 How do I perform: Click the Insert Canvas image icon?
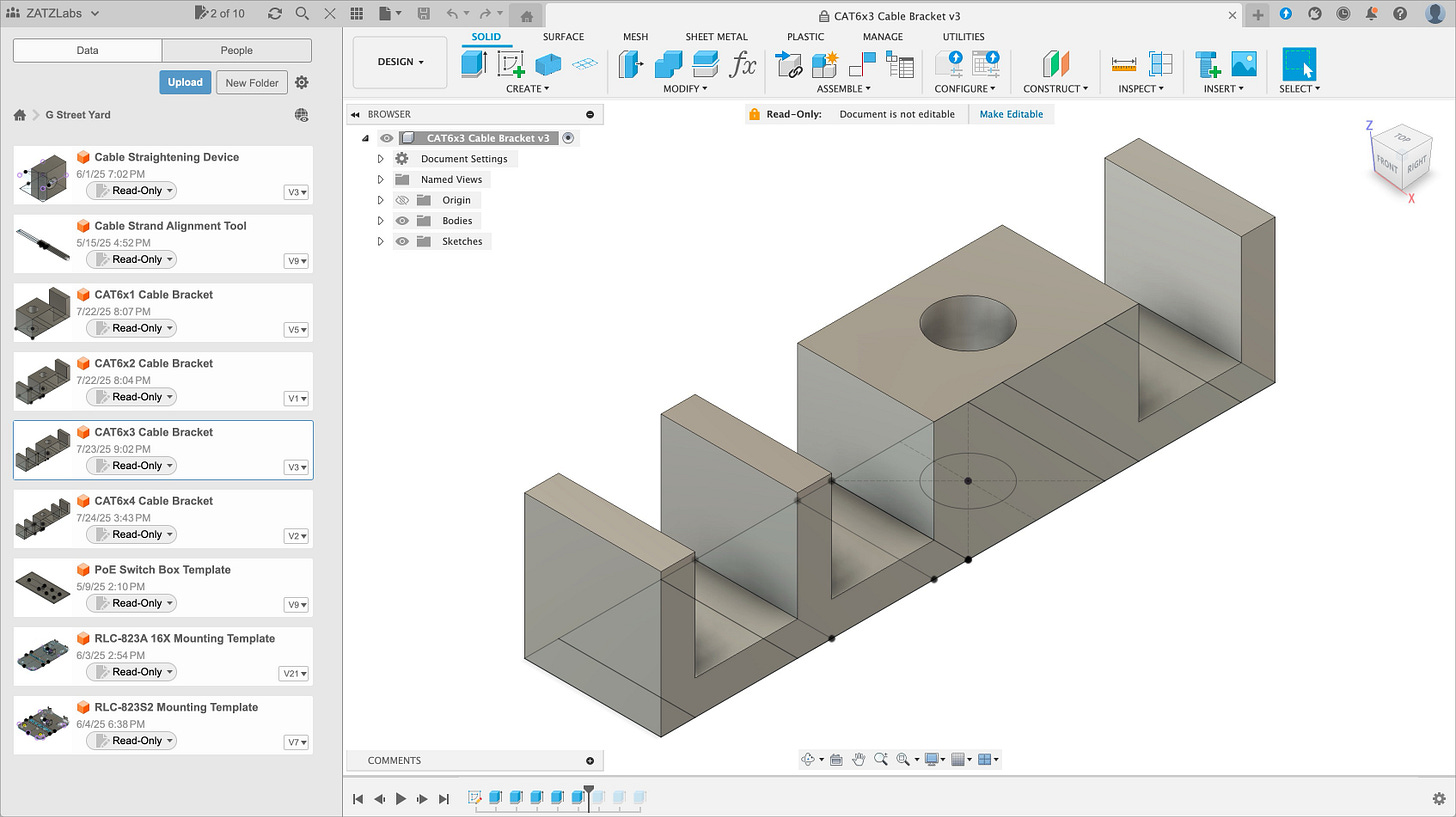(1244, 64)
